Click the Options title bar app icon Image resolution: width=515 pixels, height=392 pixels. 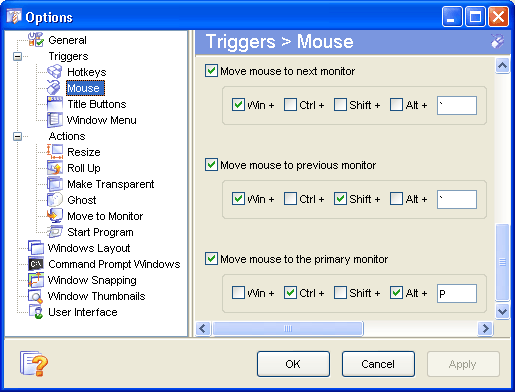[x=14, y=16]
